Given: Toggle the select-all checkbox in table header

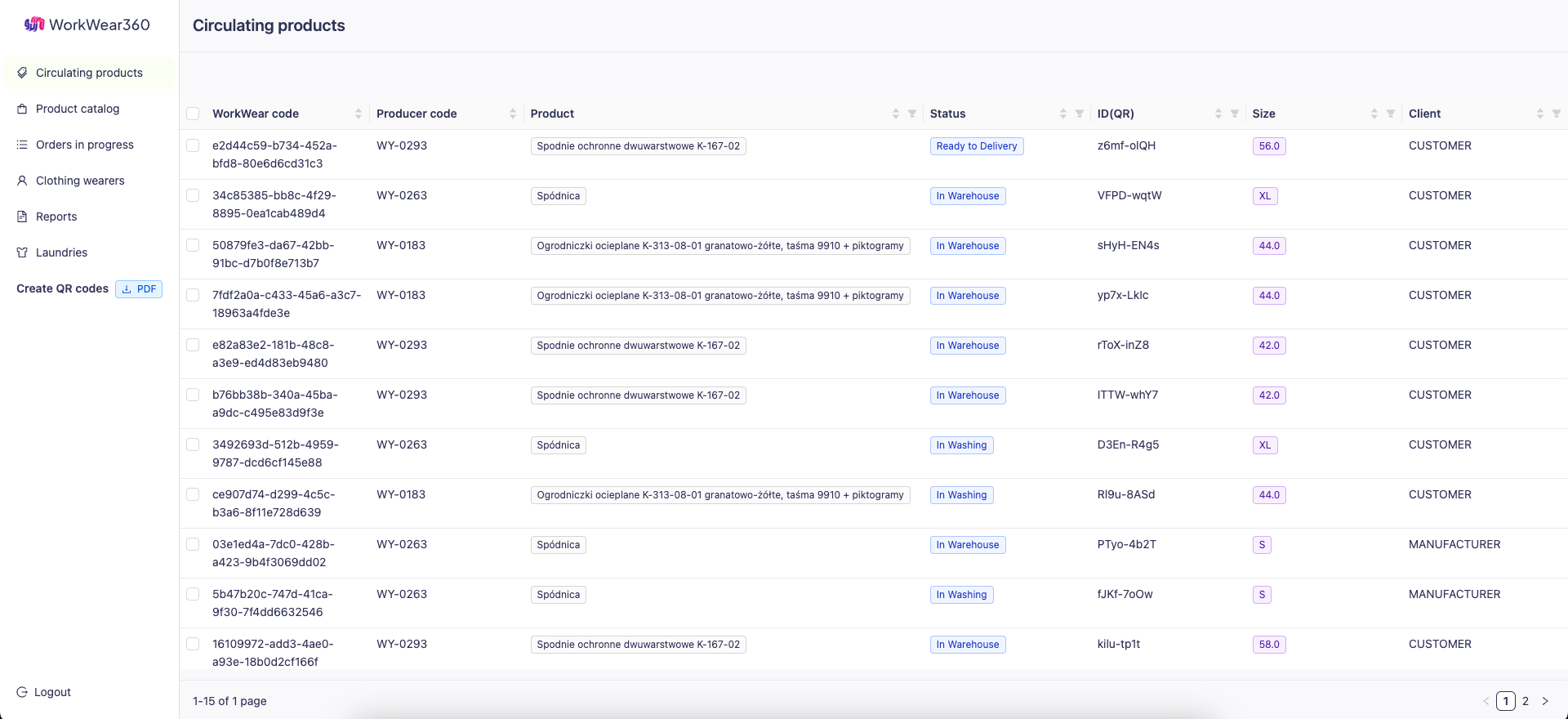Looking at the screenshot, I should coord(193,114).
